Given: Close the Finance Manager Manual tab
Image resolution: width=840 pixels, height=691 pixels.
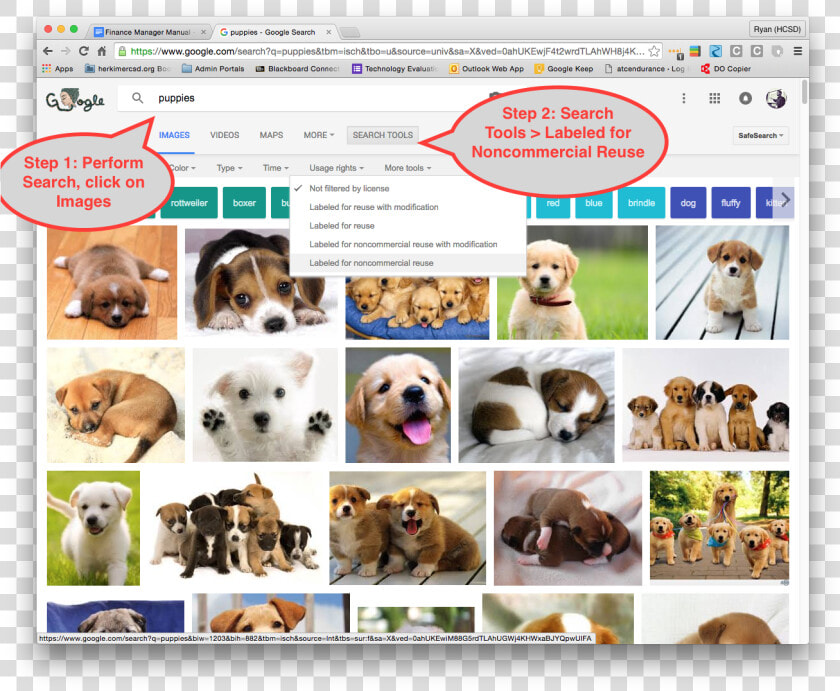Looking at the screenshot, I should pos(204,32).
